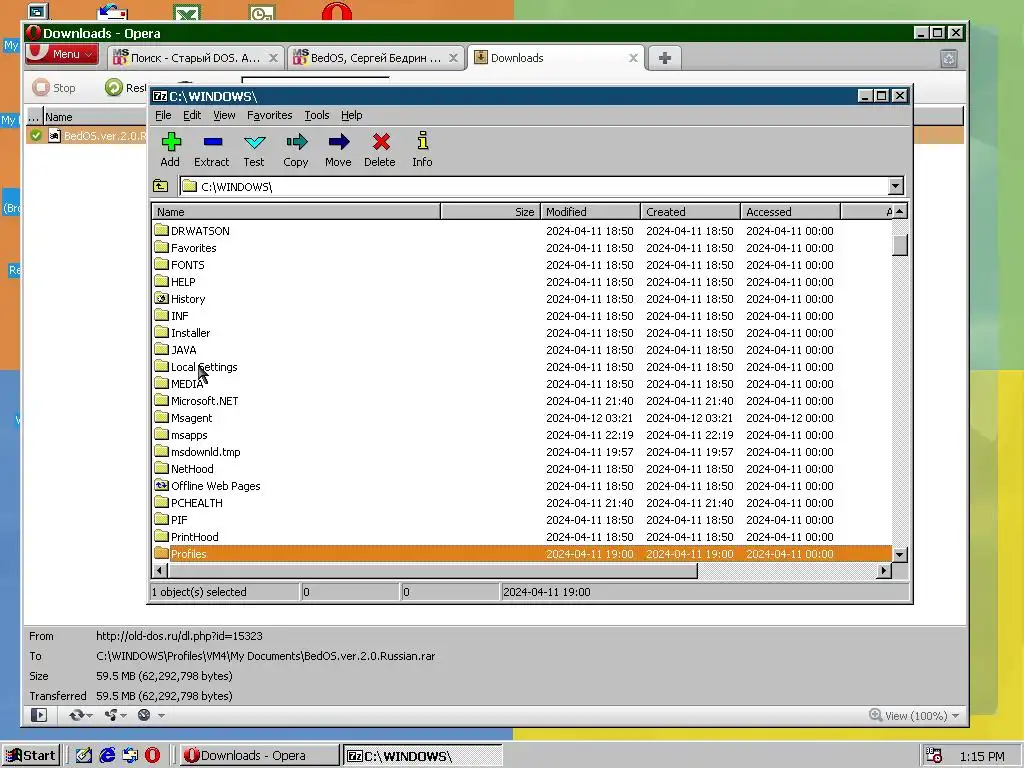The width and height of the screenshot is (1024, 768).
Task: Switch to Downloads - Opera taskbar button
Action: click(x=258, y=756)
